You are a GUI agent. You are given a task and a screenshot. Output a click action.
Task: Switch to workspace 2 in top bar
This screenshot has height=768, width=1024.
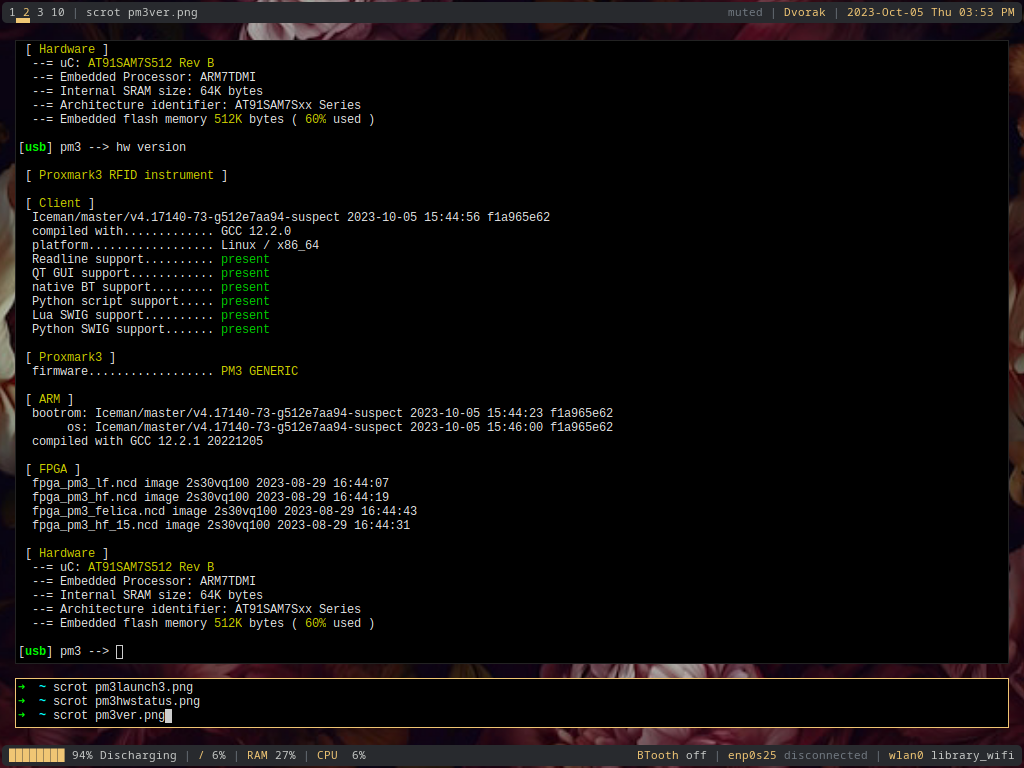26,12
